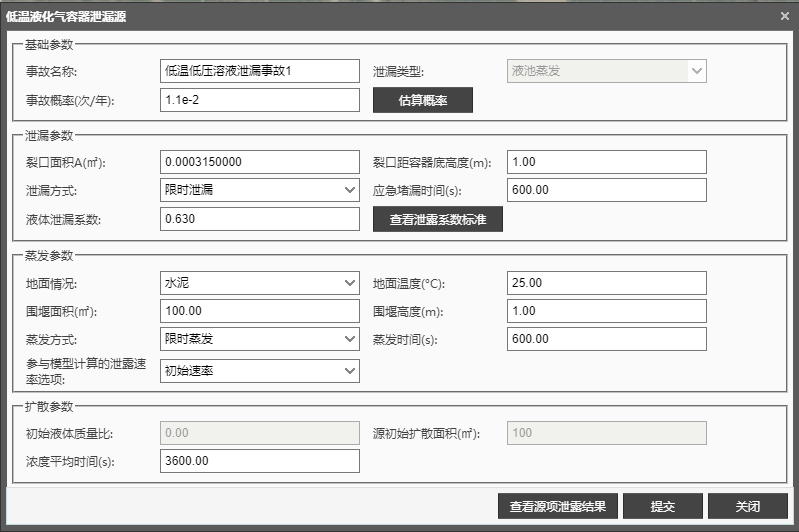Click the 查看源项泄漏结果 button
The height and width of the screenshot is (532, 799).
tap(558, 506)
